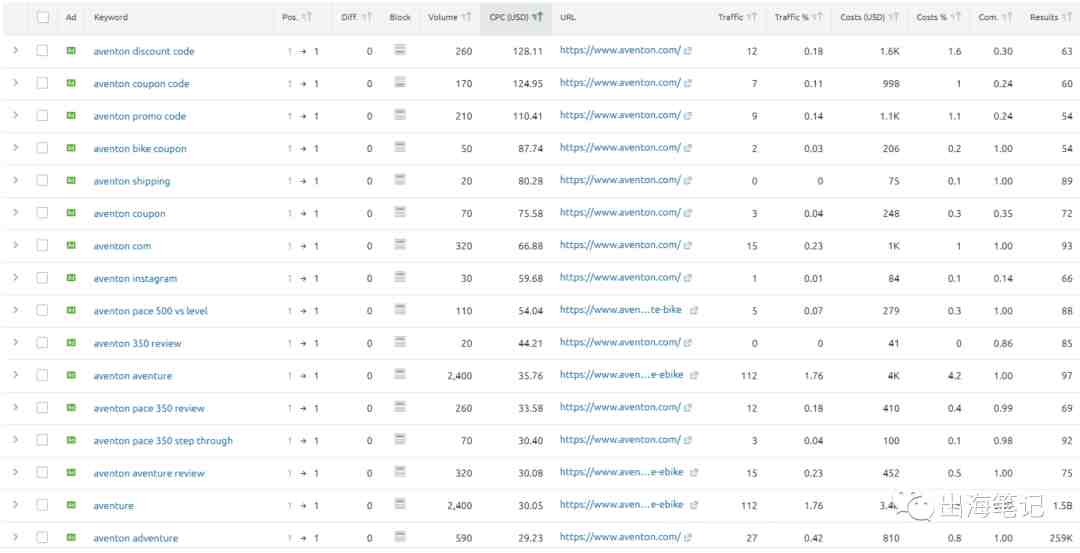Open external link icon for aventon shipping URL
This screenshot has height=553, width=1080.
[x=687, y=180]
